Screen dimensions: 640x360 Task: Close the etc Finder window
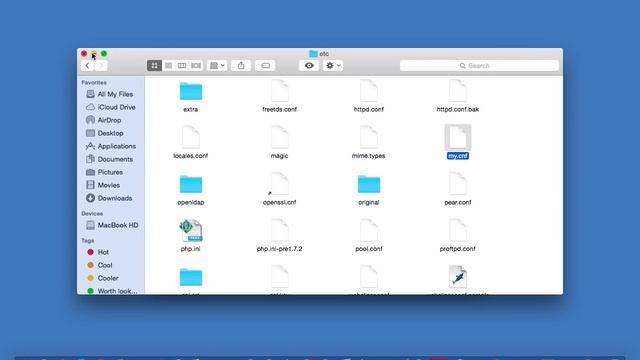click(84, 53)
